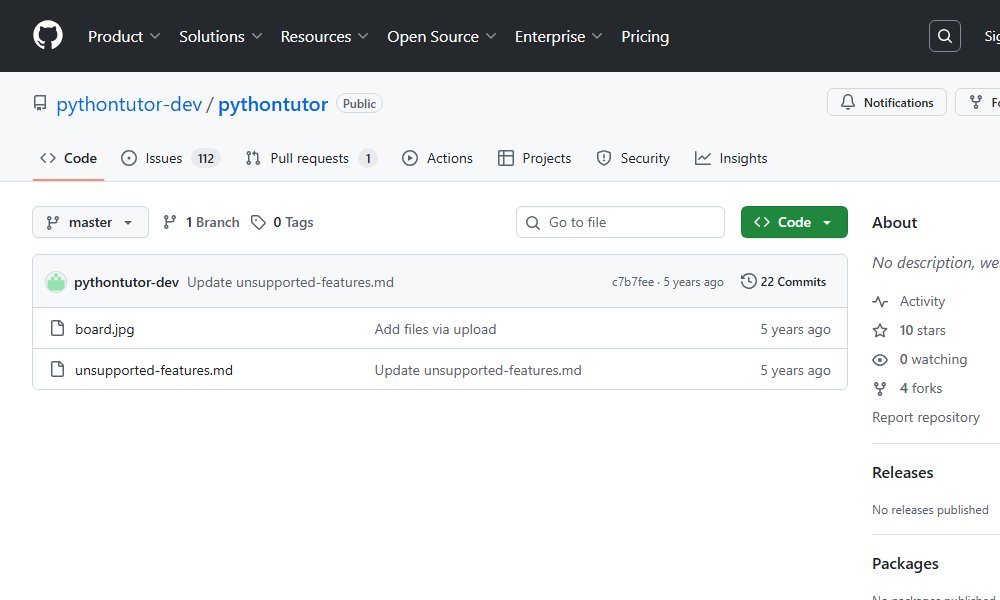The height and width of the screenshot is (600, 1000).
Task: View the 0 Tags link
Action: tap(282, 222)
